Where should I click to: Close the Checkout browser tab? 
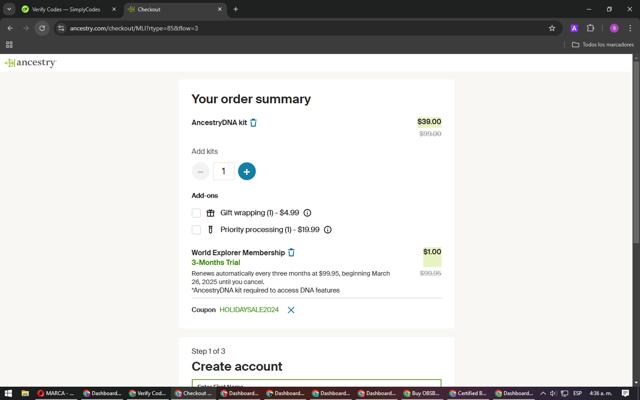tap(220, 9)
